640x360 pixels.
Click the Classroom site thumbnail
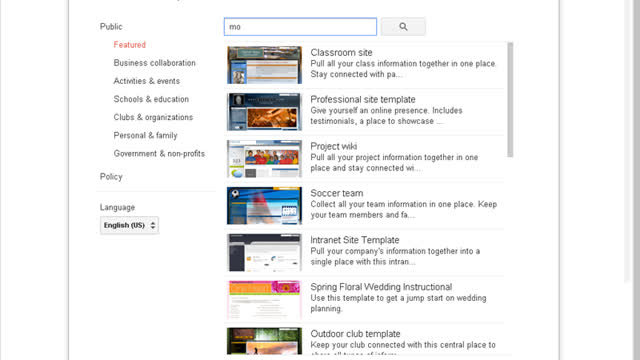tap(264, 65)
